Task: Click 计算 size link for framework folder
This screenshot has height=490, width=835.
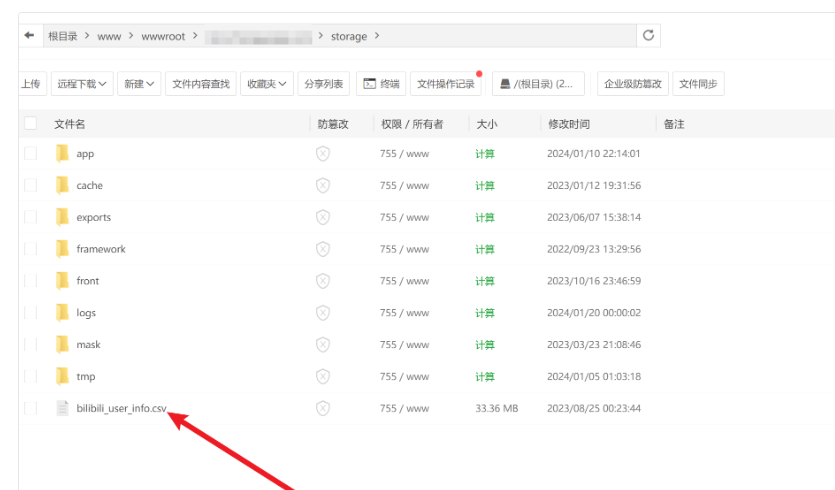Action: pyautogui.click(x=485, y=249)
